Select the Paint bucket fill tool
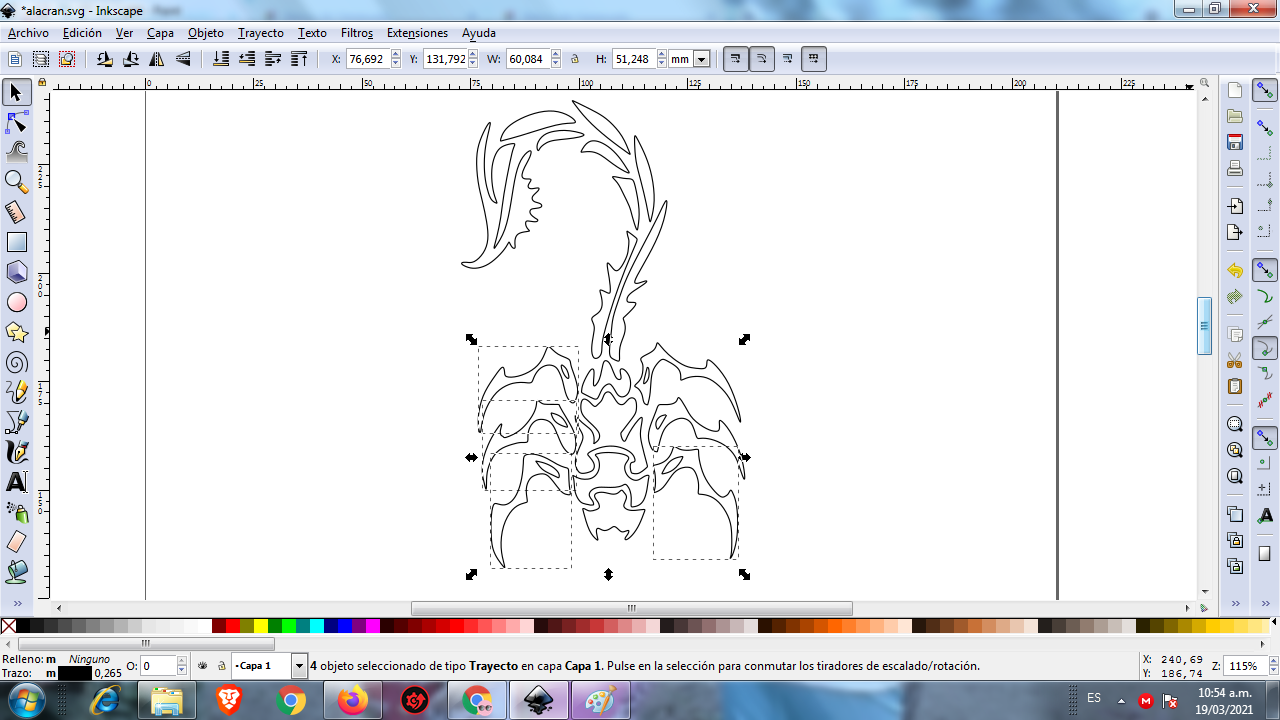 point(16,572)
